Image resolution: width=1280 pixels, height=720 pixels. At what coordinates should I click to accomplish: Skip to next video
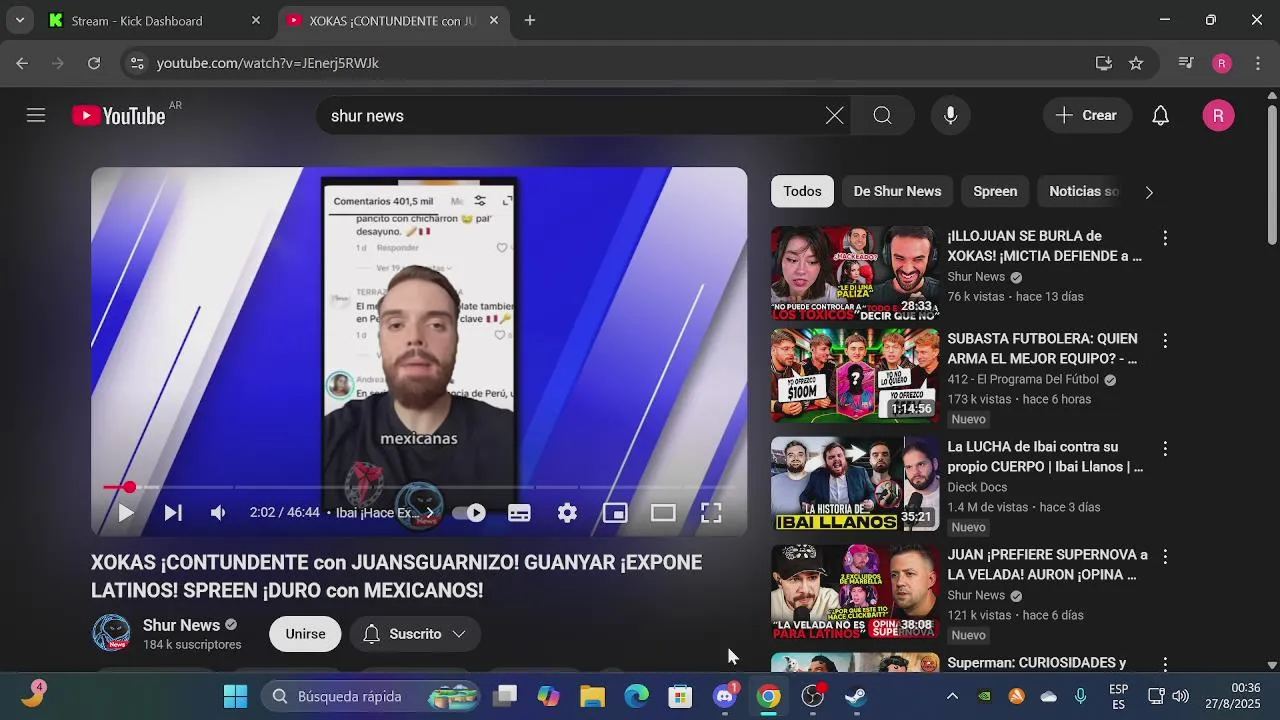pos(173,513)
